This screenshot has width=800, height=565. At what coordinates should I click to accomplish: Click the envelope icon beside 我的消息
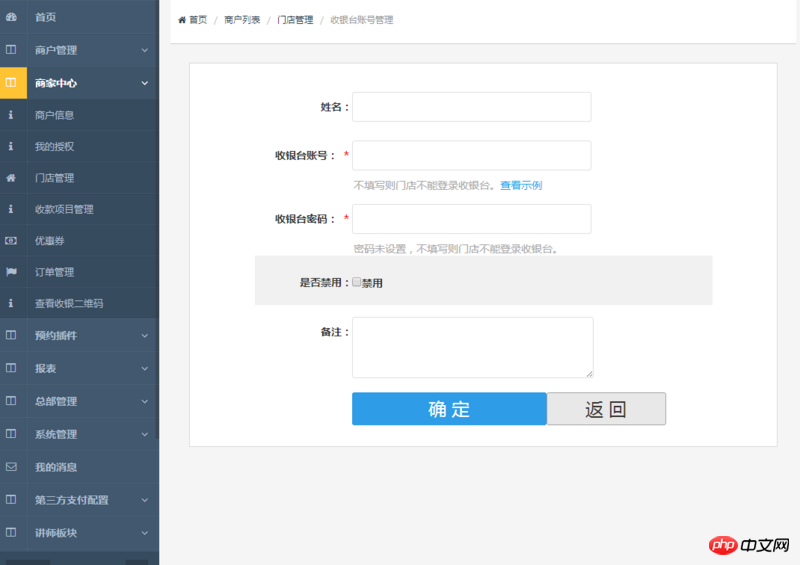click(x=11, y=466)
